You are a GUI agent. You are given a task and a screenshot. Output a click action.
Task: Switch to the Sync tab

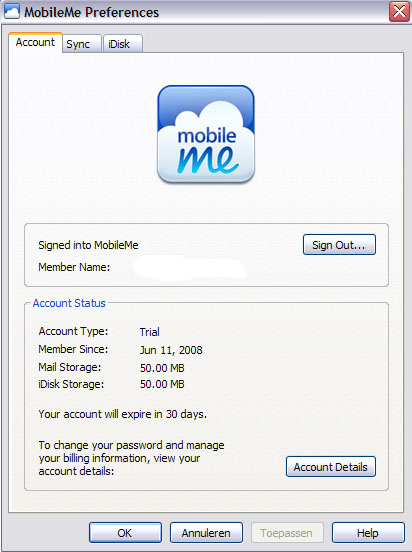[x=82, y=44]
